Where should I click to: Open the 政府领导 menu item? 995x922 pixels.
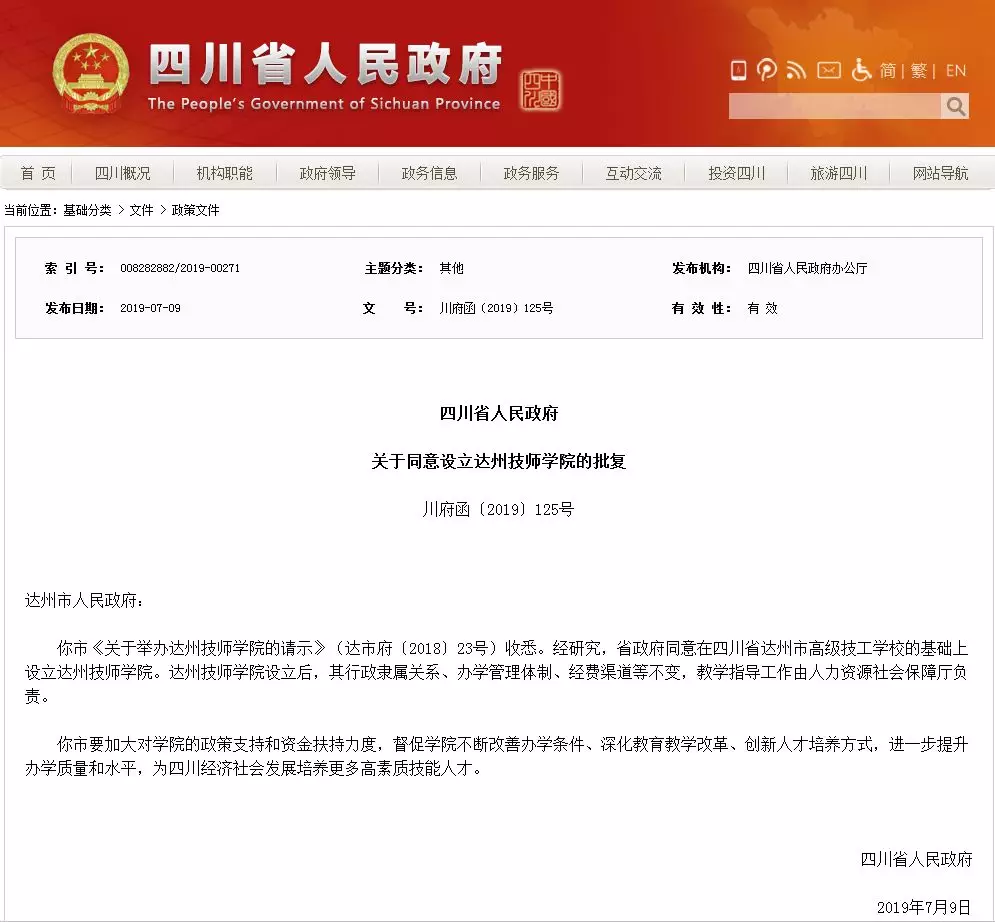[327, 173]
